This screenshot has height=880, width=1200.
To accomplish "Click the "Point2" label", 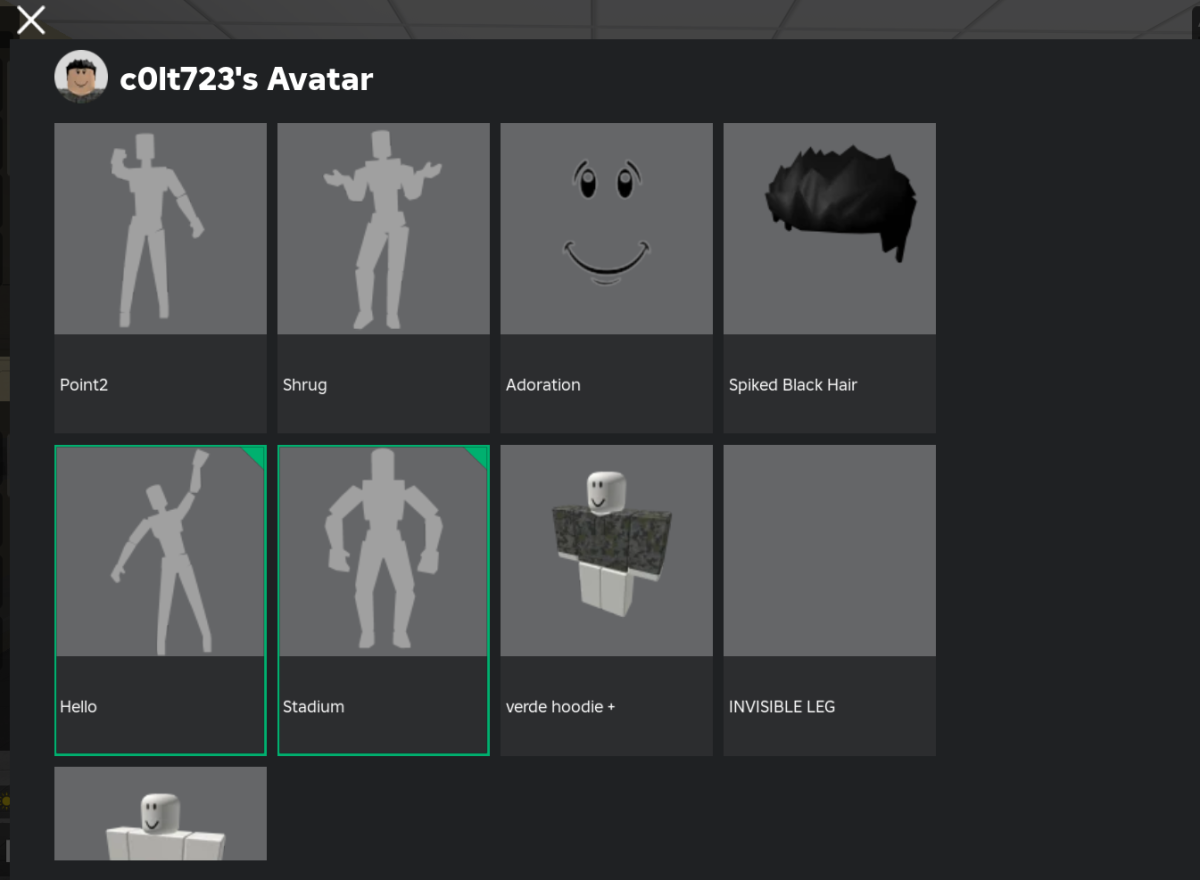I will (x=84, y=385).
